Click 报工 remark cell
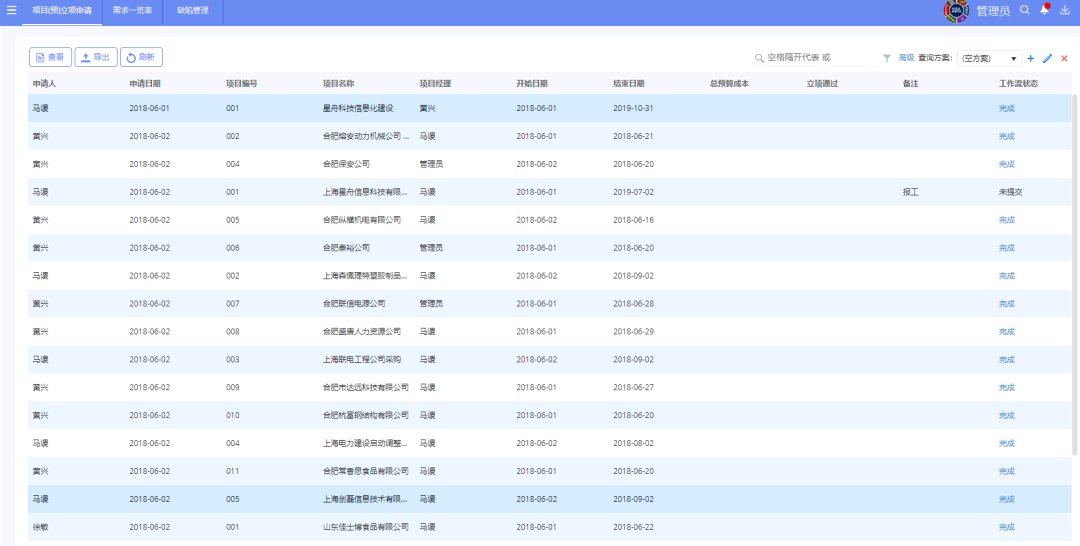1080x546 pixels. coord(911,192)
